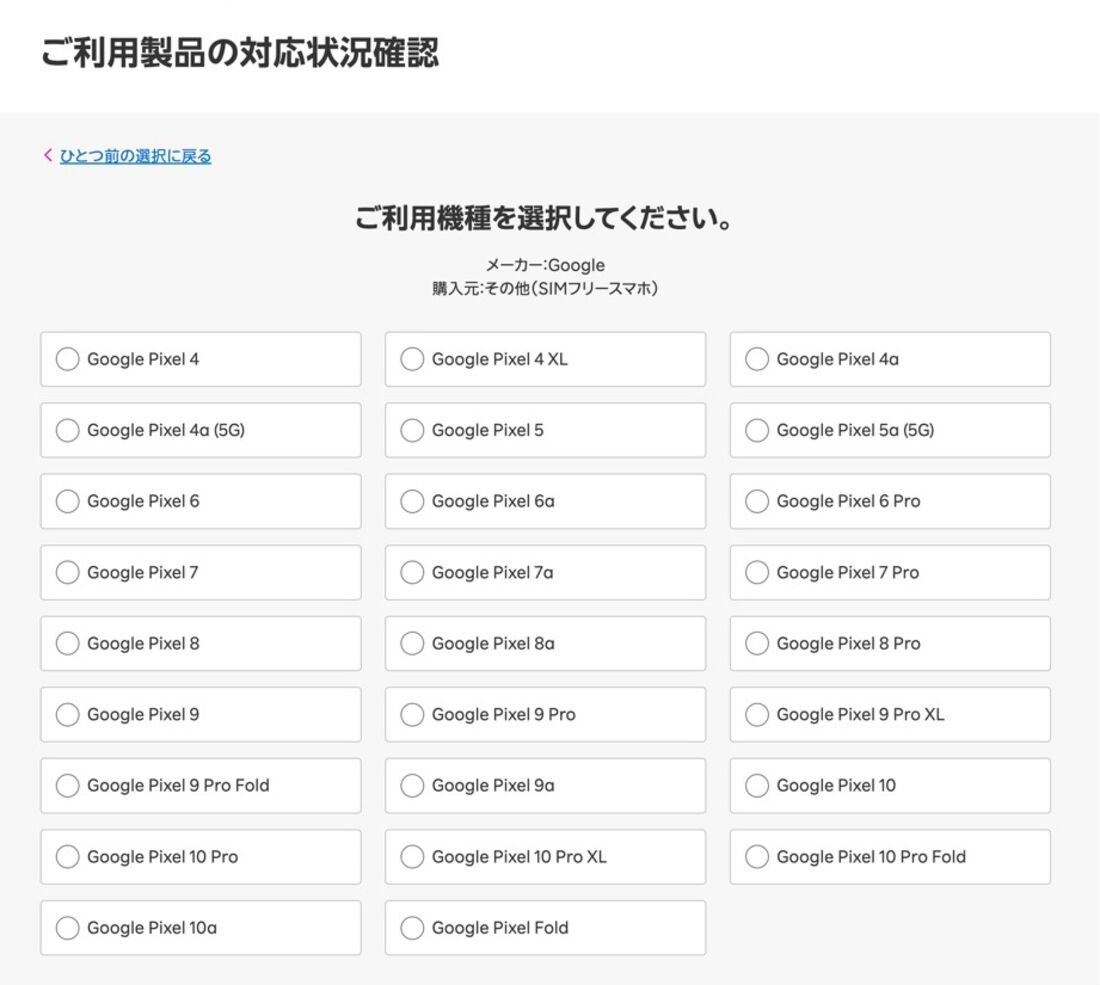This screenshot has height=985, width=1100.
Task: Pick Google Pixel 10 Pro XL
Action: click(545, 857)
